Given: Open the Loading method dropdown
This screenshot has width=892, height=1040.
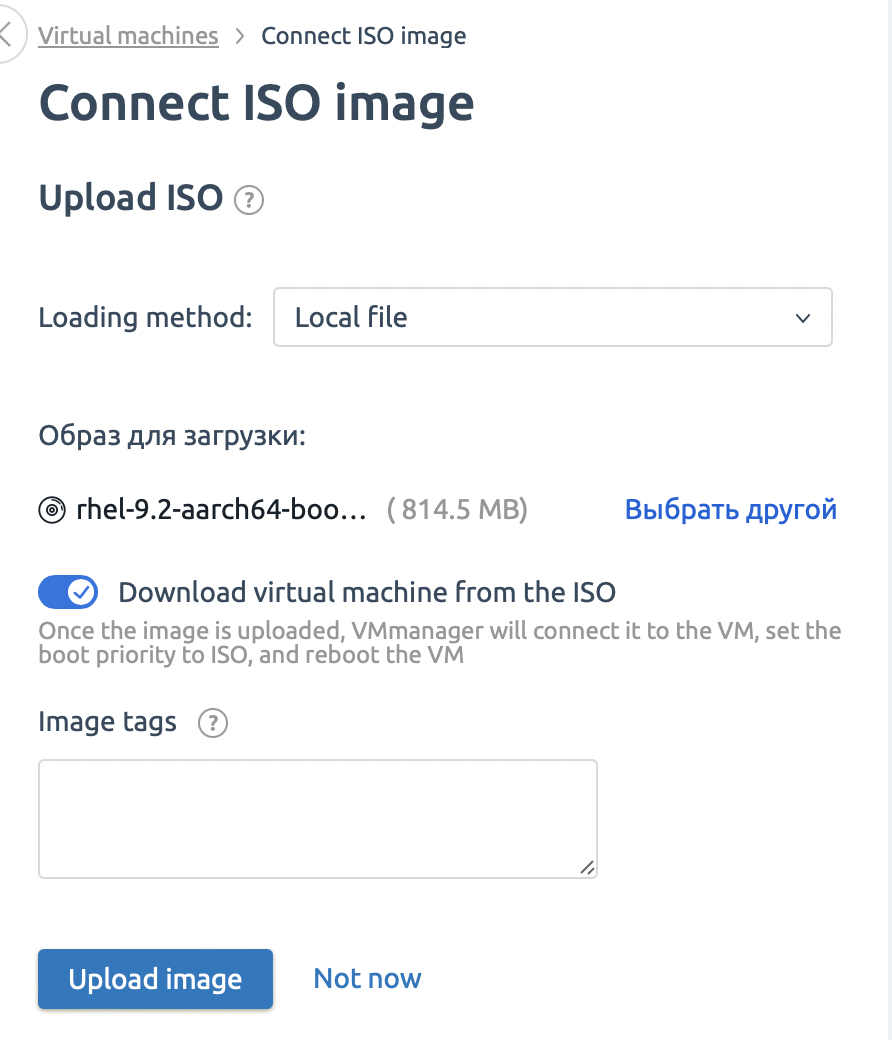Looking at the screenshot, I should tap(552, 317).
